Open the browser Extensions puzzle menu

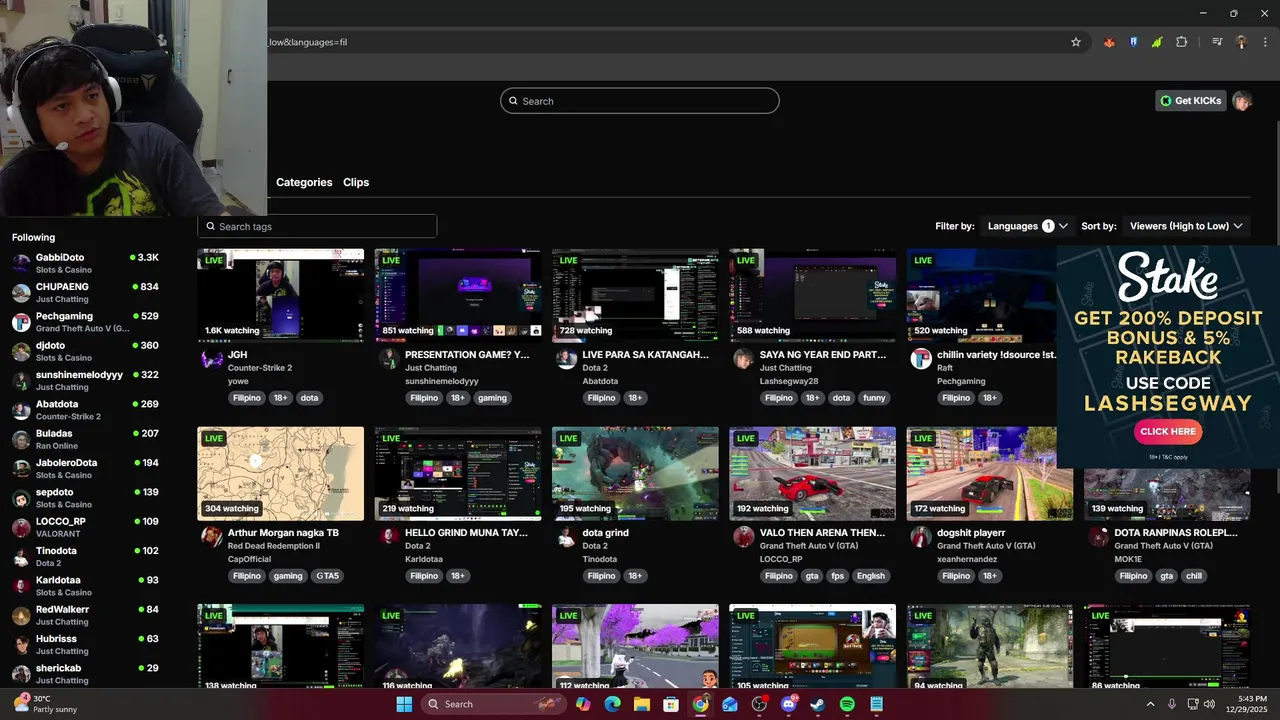pyautogui.click(x=1181, y=42)
